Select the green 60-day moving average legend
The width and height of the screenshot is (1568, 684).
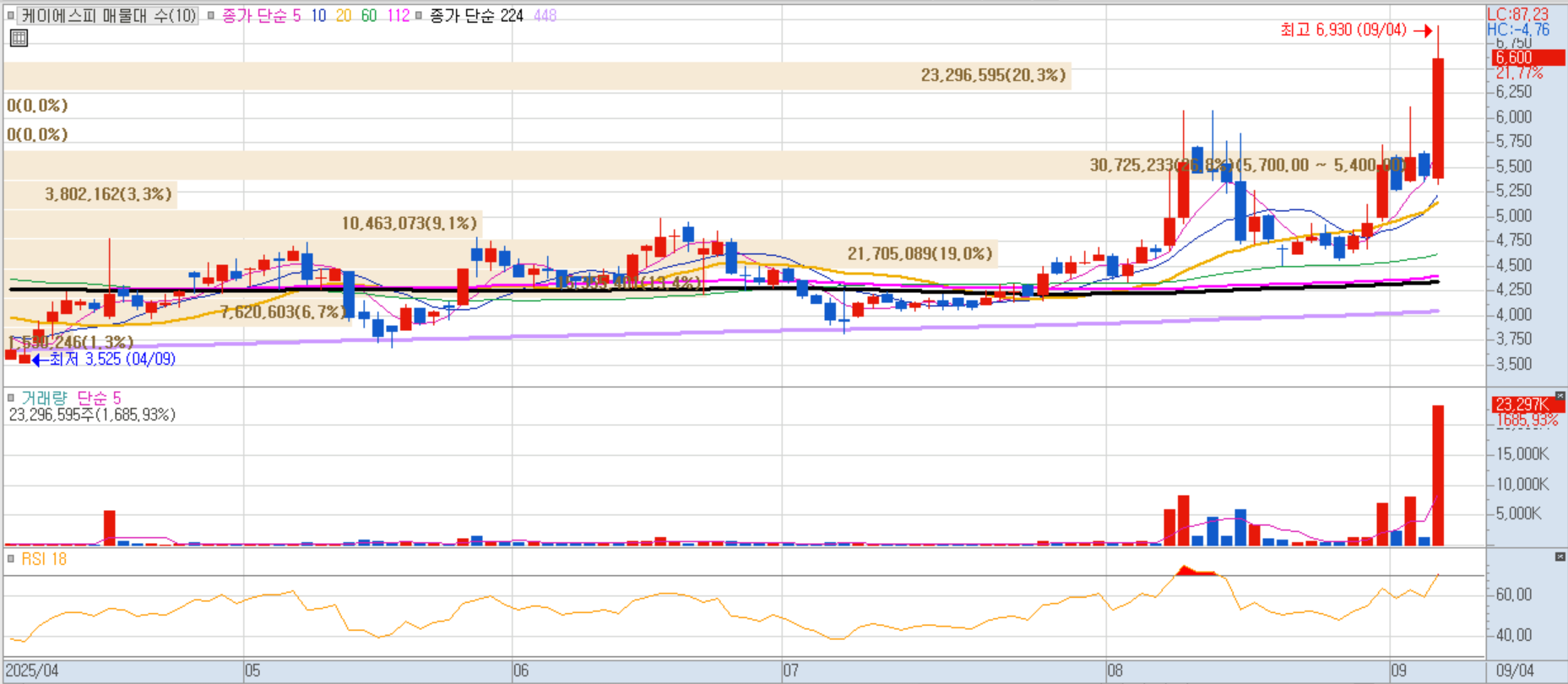point(369,15)
